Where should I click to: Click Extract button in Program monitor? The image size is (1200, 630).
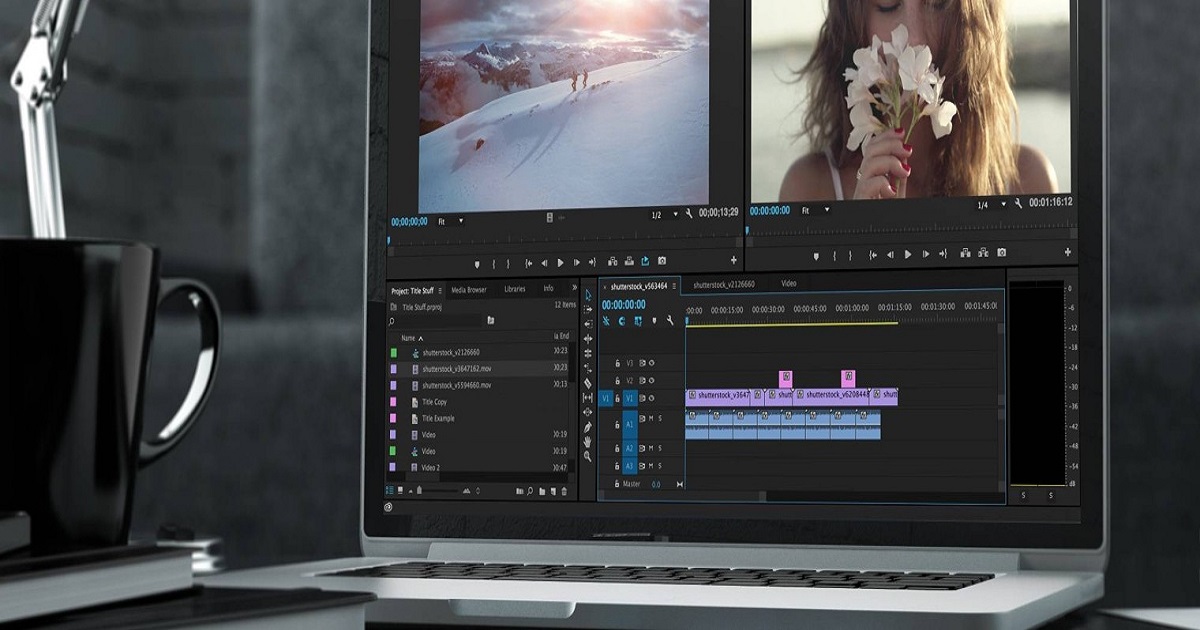983,253
